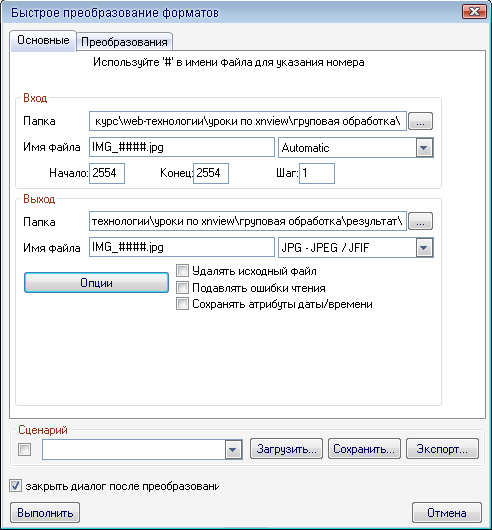This screenshot has width=492, height=530.
Task: Click the Отмена button
Action: coord(447,513)
